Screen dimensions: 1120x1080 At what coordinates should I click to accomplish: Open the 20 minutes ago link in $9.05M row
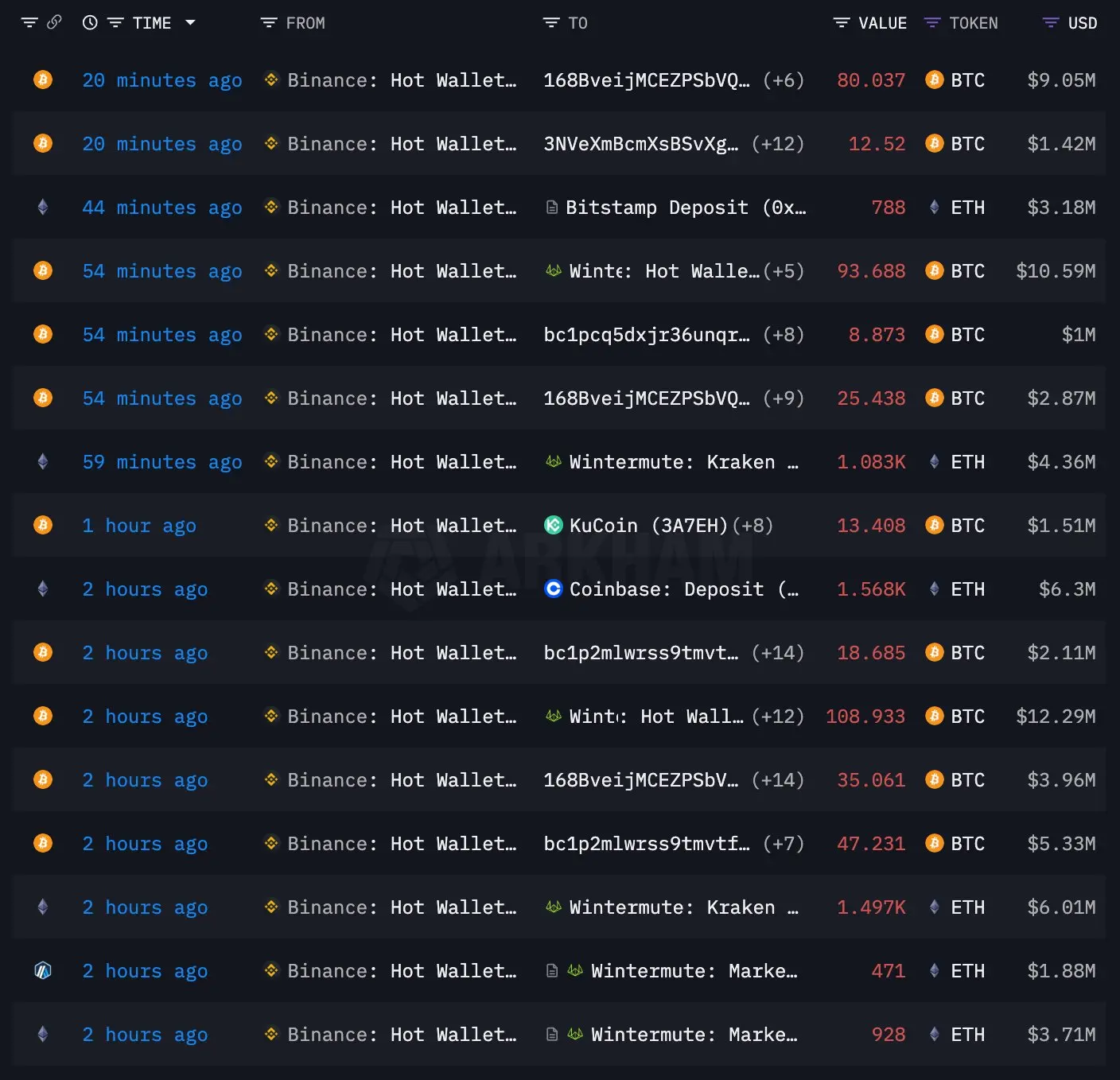[162, 80]
